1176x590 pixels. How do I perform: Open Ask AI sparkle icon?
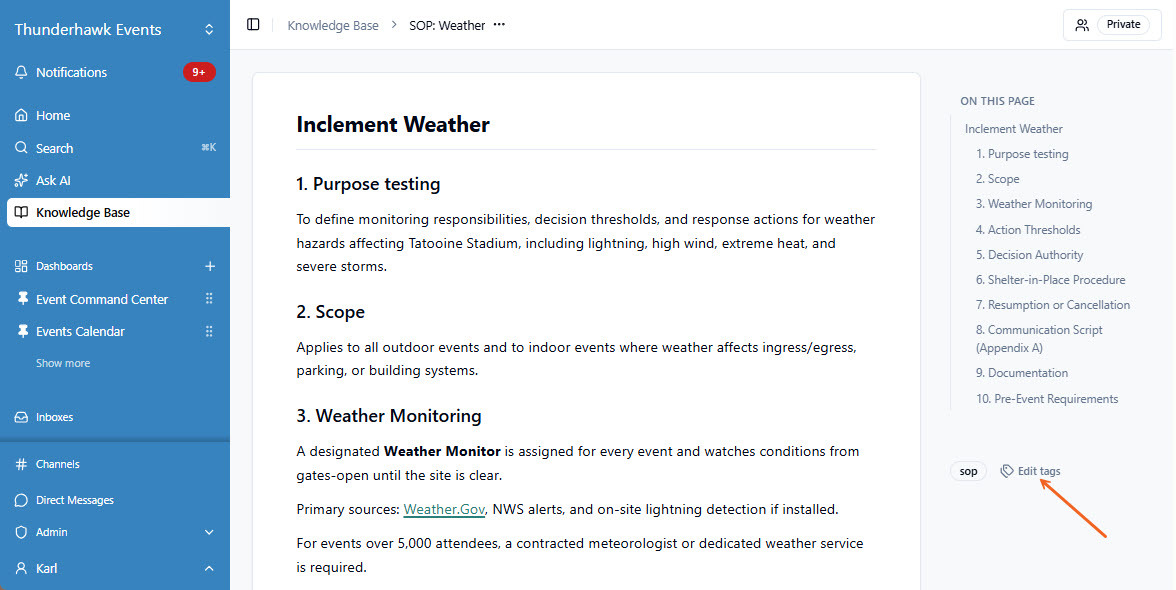click(x=21, y=181)
